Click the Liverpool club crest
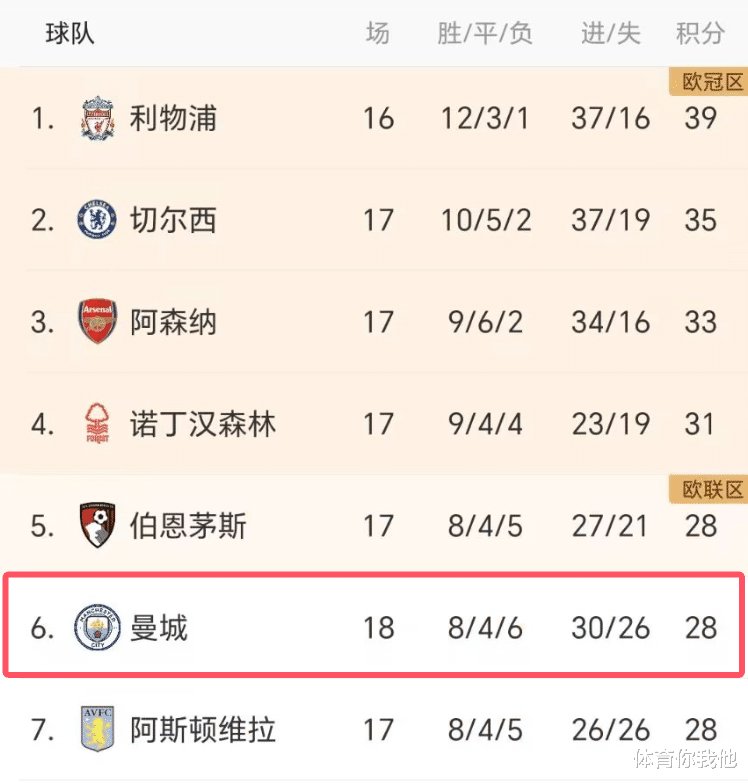Screen dimensions: 748x783 pos(97,118)
